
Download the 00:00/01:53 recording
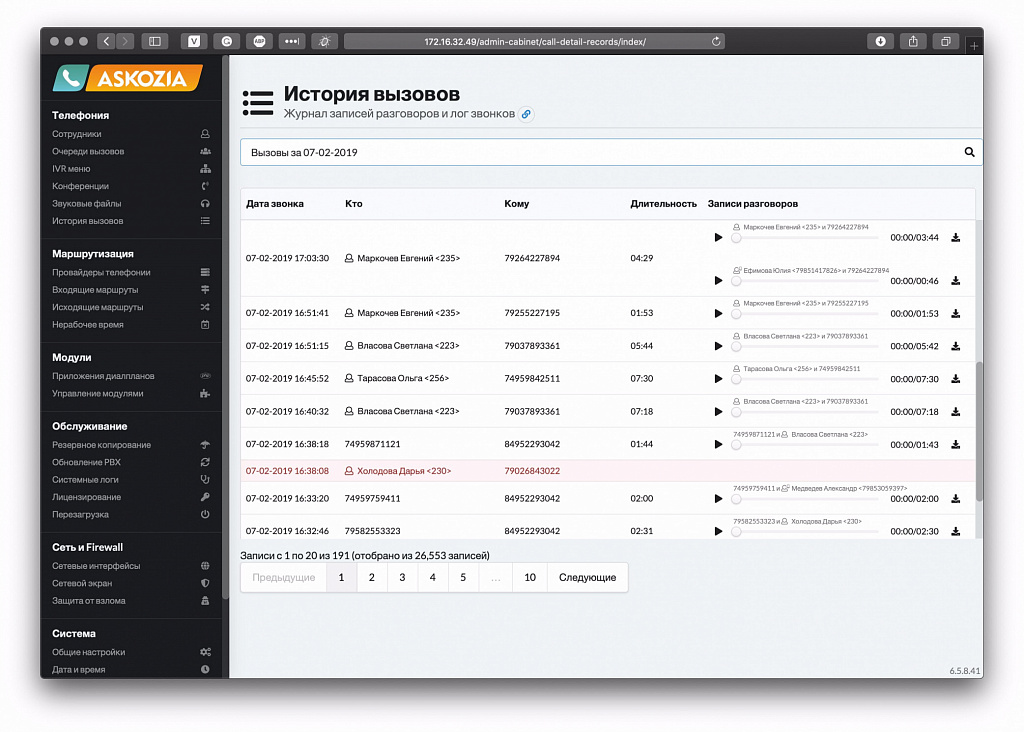click(x=955, y=313)
